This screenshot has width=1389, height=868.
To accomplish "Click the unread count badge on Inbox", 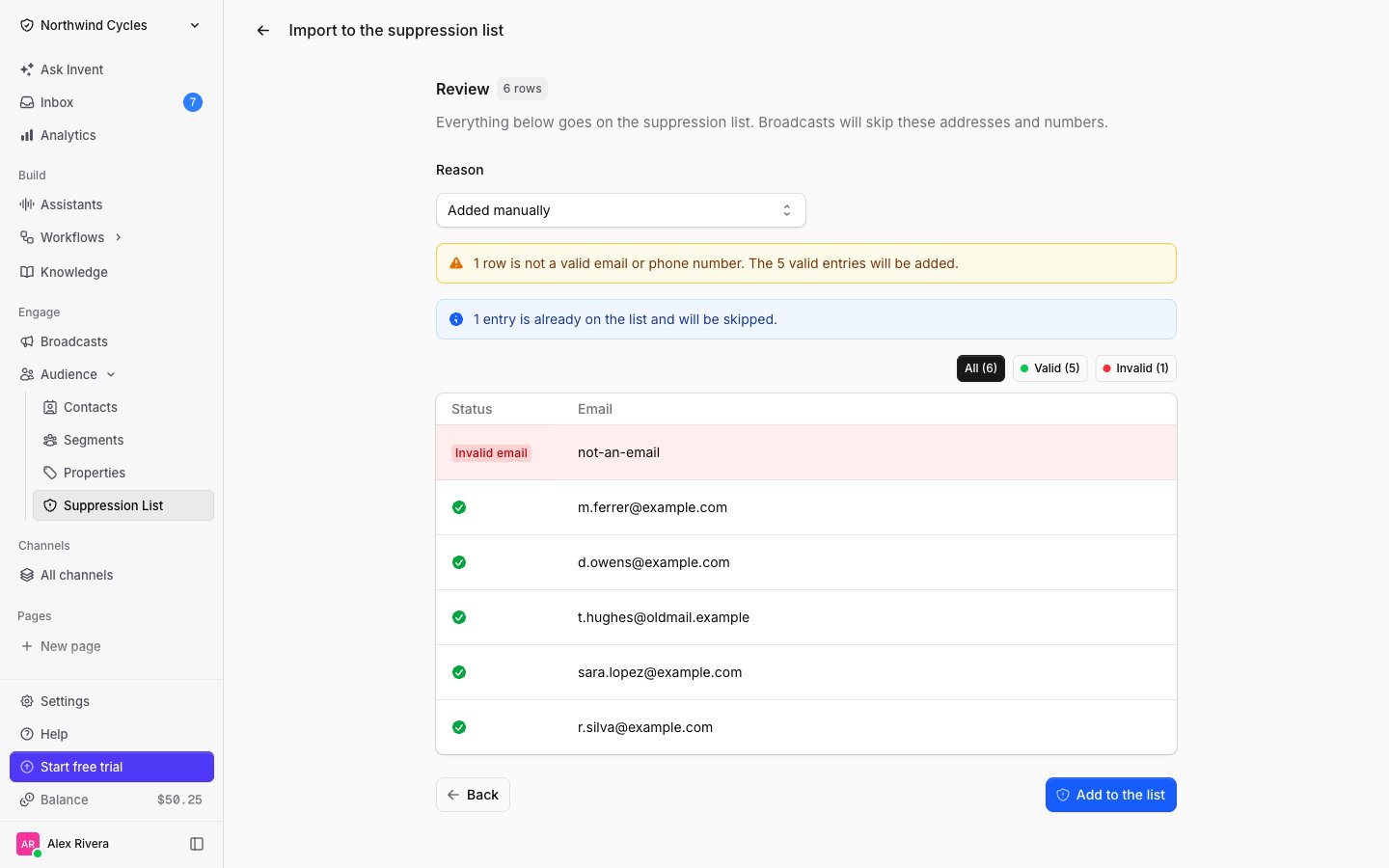I will 193,102.
